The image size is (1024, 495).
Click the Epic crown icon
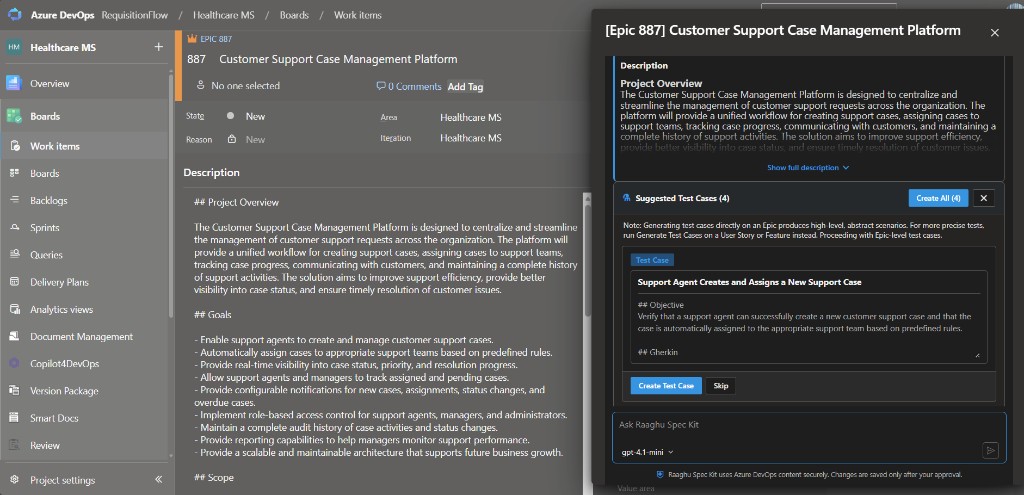point(192,39)
